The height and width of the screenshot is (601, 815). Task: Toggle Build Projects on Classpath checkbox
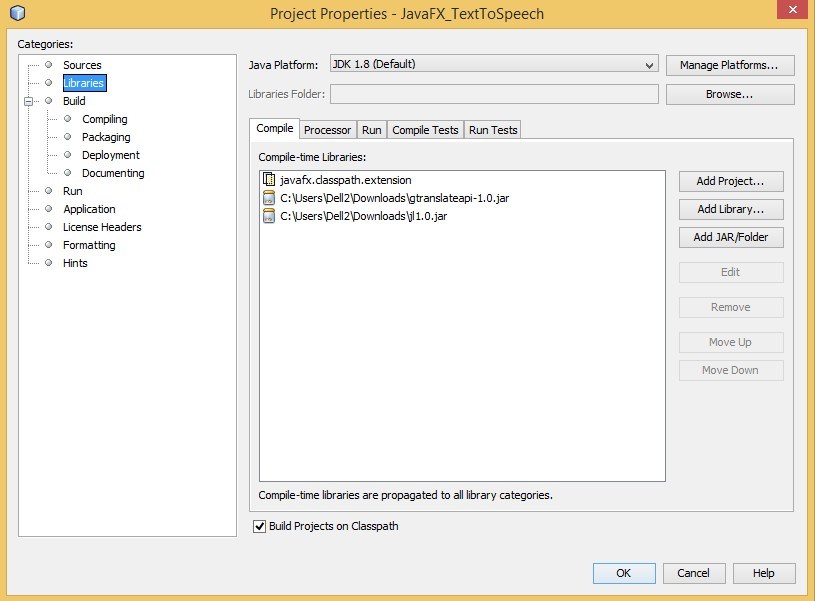pos(260,526)
